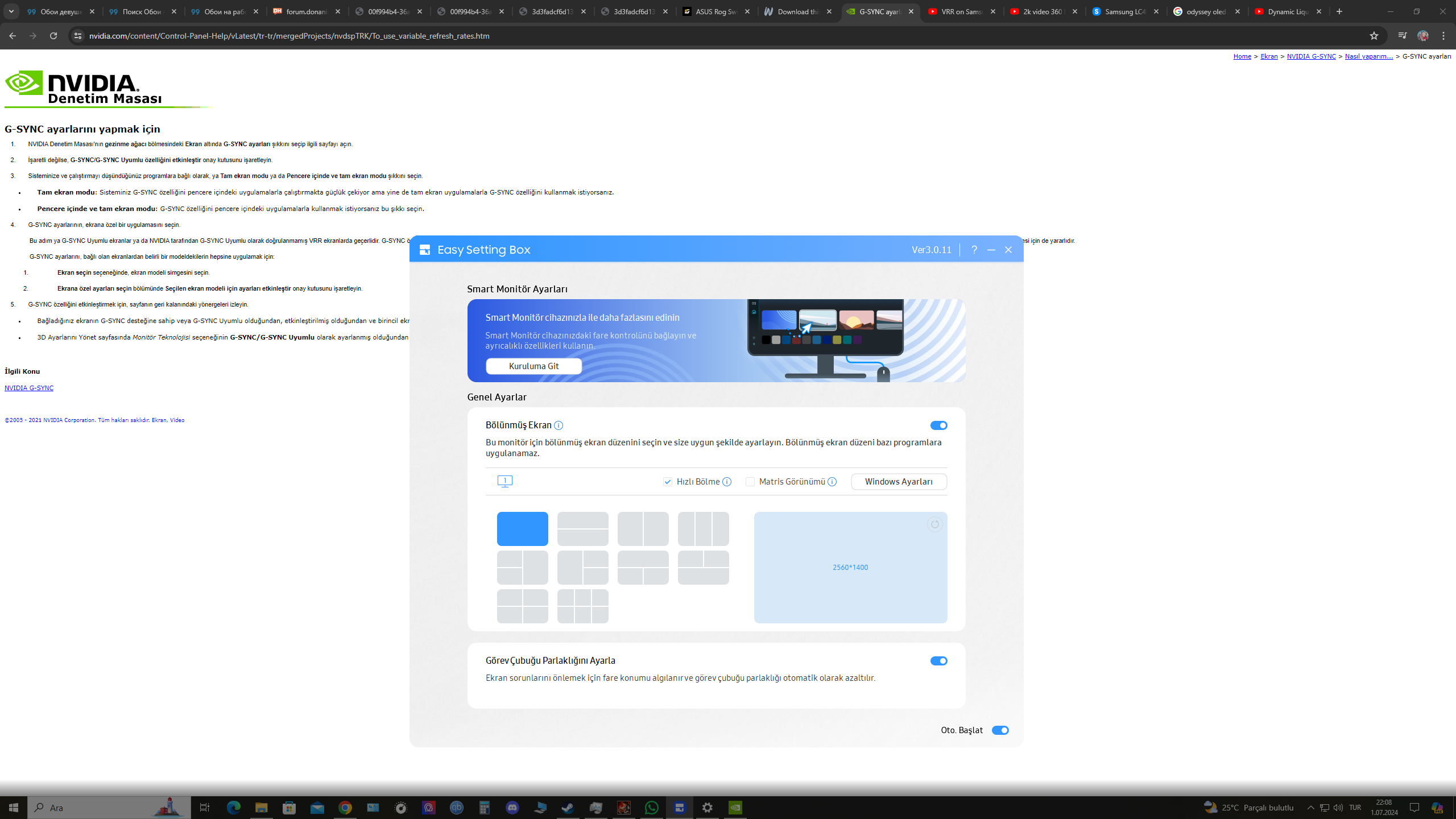The height and width of the screenshot is (819, 1456).
Task: Open WhatsApp from the taskbar
Action: [x=652, y=808]
